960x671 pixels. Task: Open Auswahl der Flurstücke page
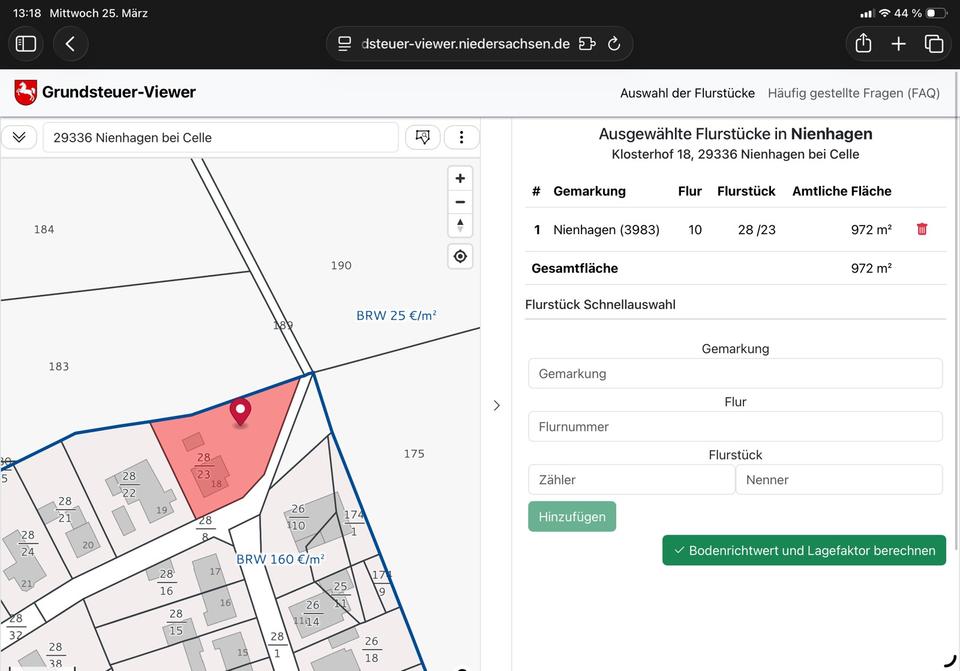pos(687,93)
